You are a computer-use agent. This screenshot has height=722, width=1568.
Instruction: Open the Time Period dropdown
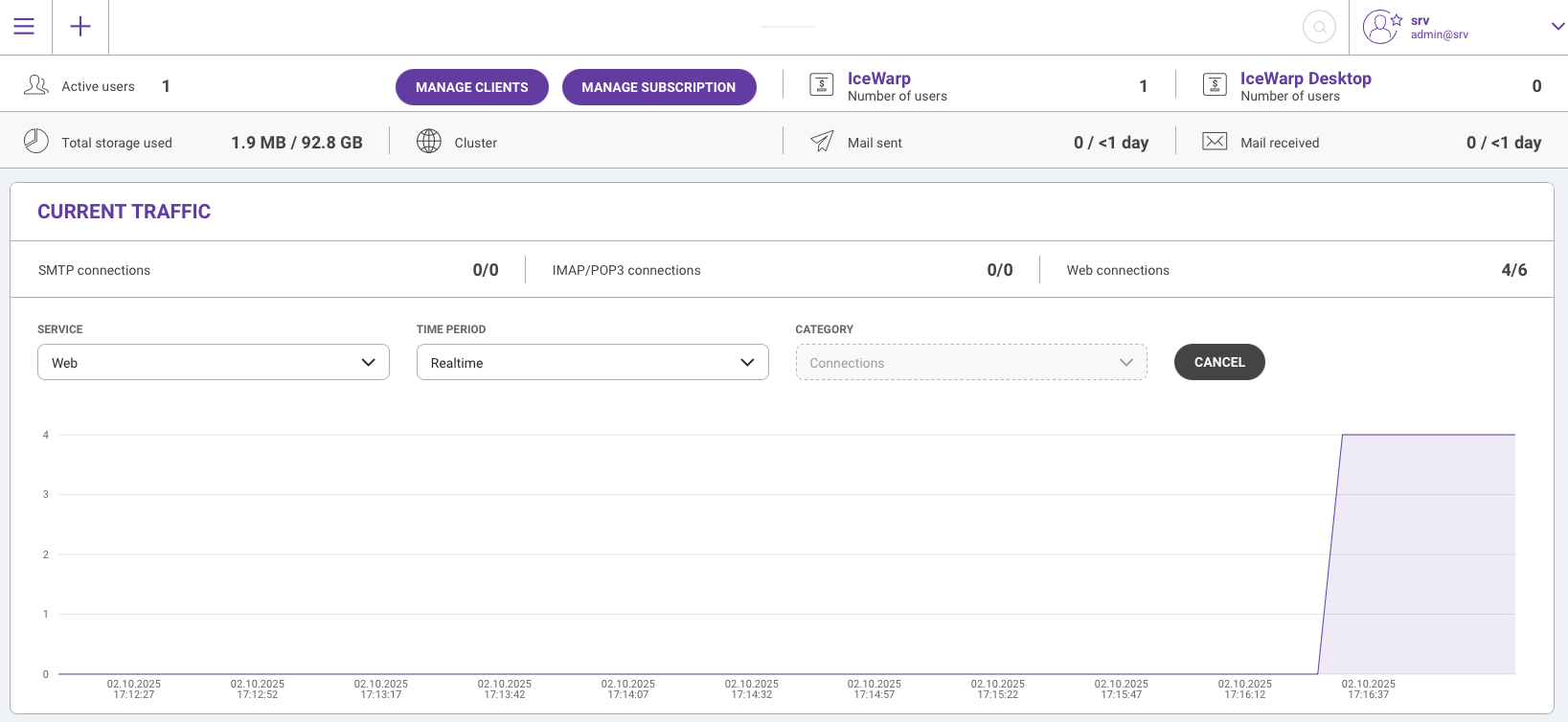(x=592, y=362)
